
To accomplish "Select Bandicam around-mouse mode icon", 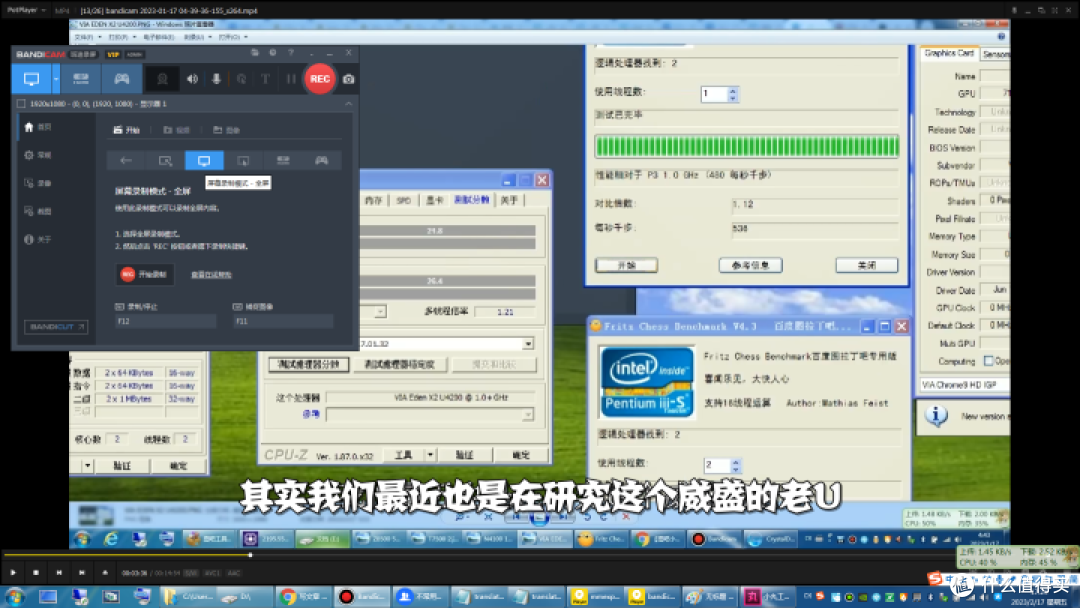I will pyautogui.click(x=243, y=160).
